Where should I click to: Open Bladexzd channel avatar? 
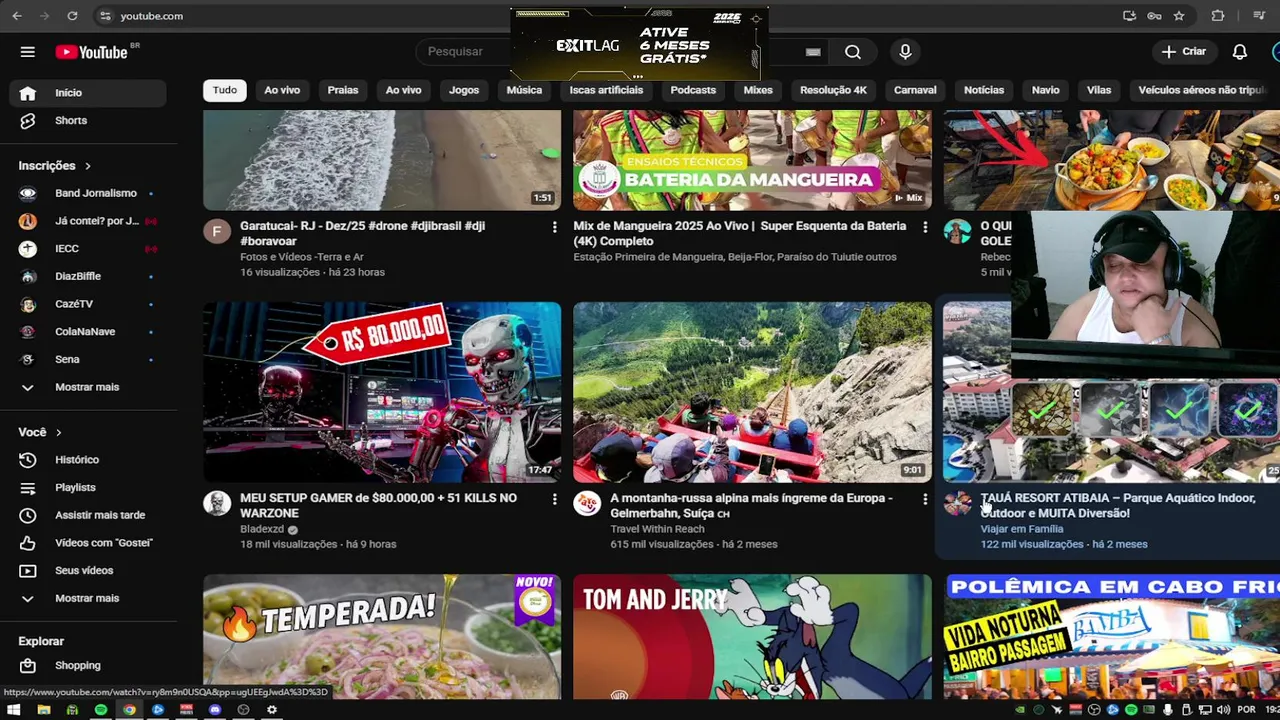[x=217, y=503]
